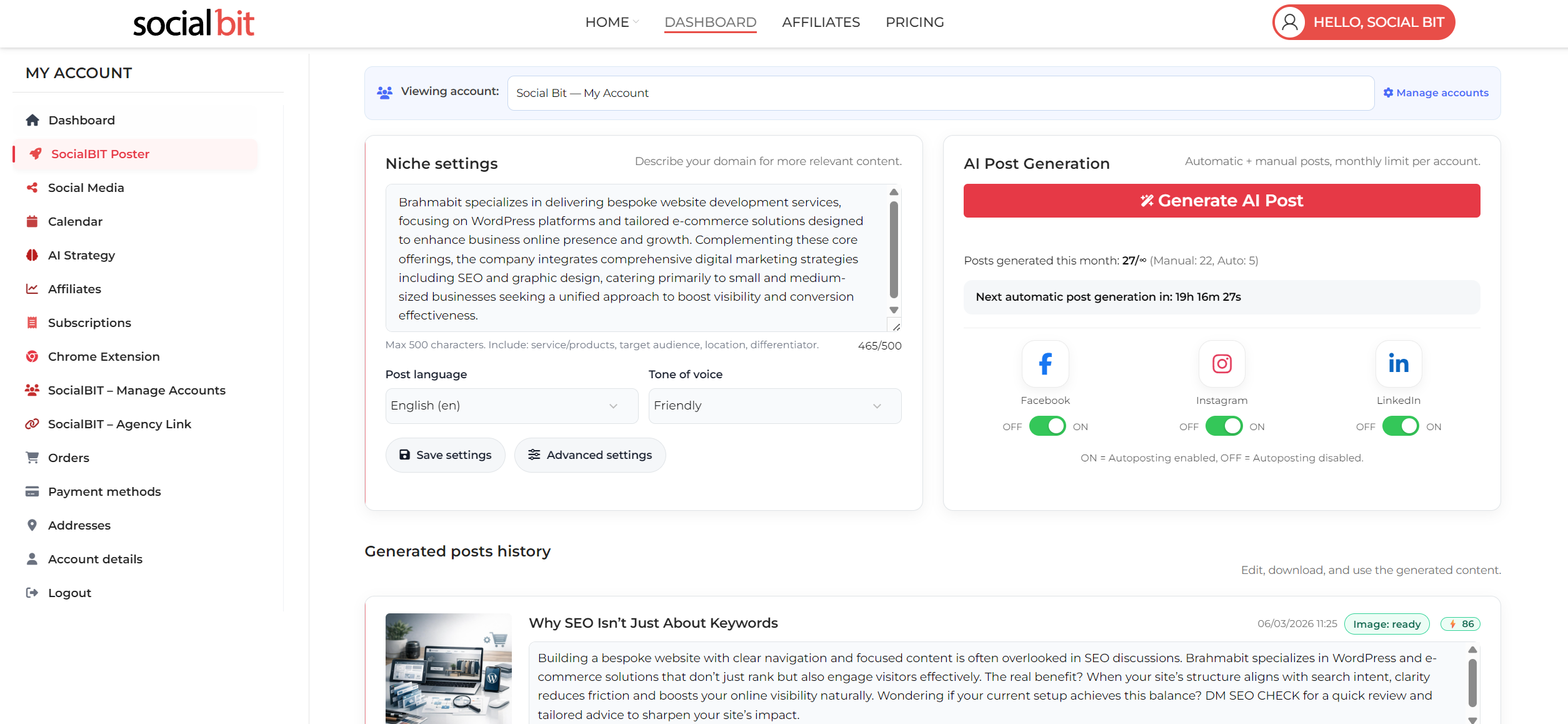Open the Viewing account selector
Viewport: 1568px width, 724px height.
940,93
